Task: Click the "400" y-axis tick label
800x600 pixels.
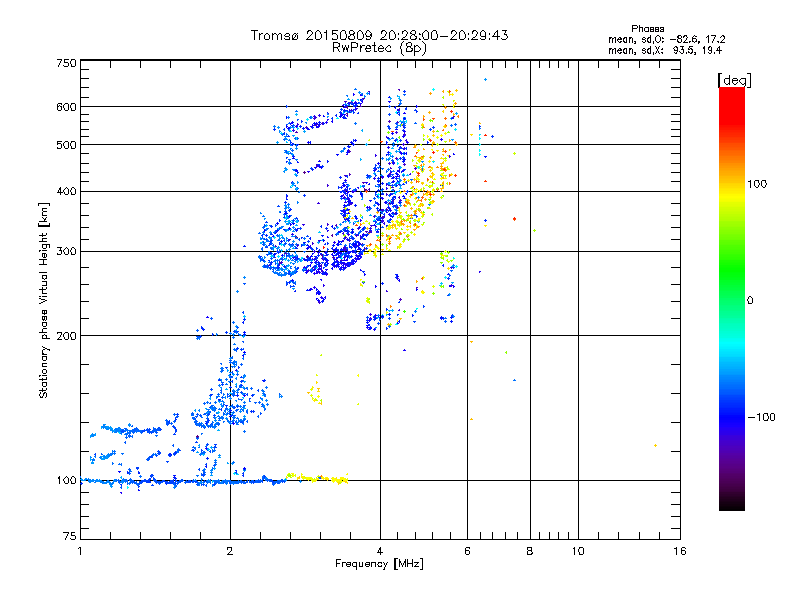Action: [x=66, y=191]
